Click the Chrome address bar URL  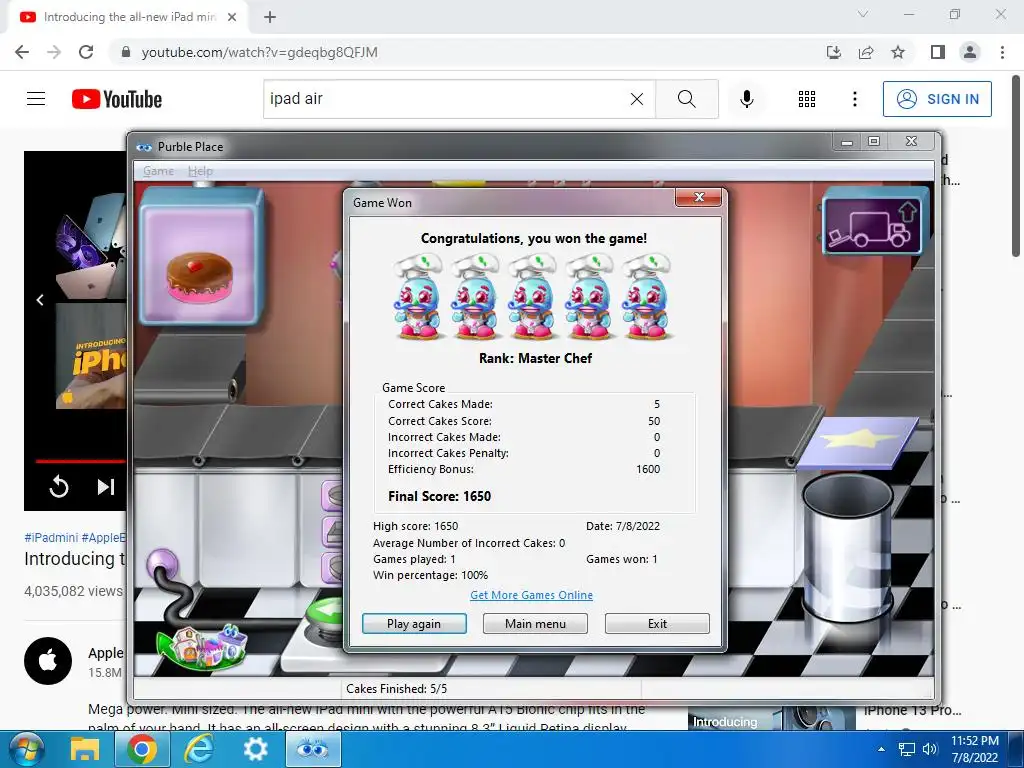pyautogui.click(x=259, y=52)
